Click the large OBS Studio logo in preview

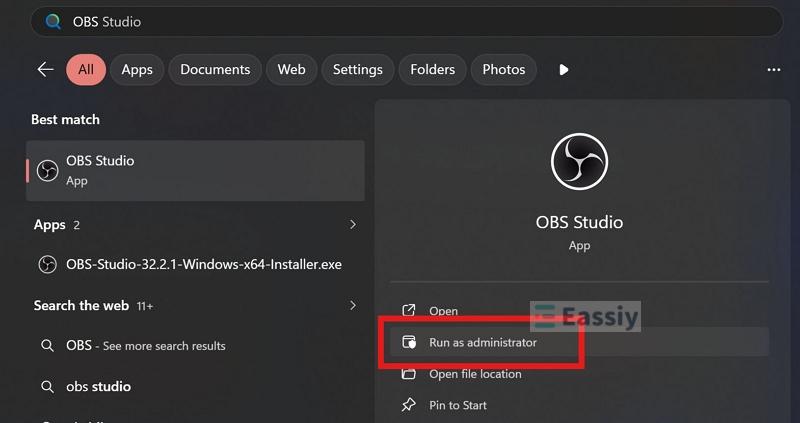[579, 161]
